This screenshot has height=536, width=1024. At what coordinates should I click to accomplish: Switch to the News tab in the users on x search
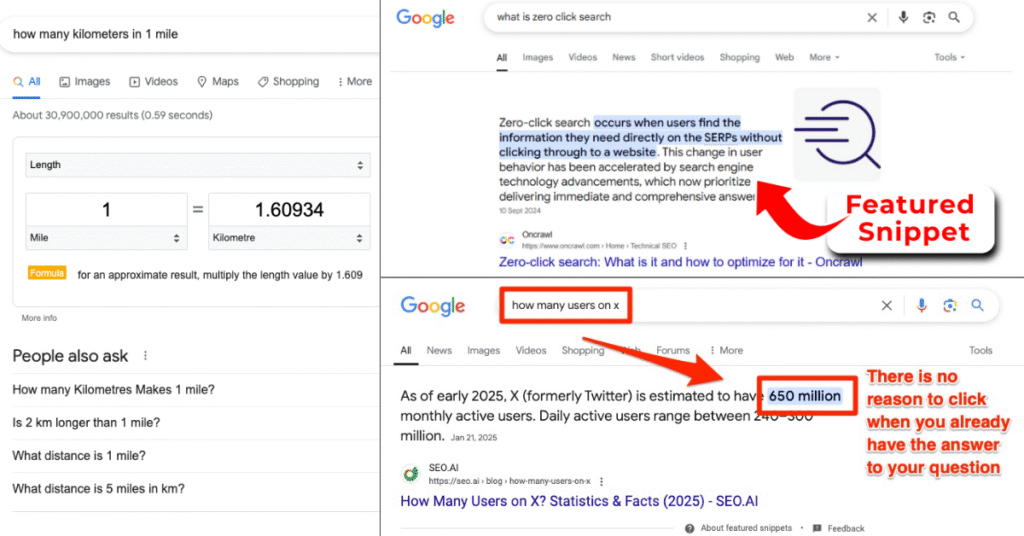(x=439, y=351)
